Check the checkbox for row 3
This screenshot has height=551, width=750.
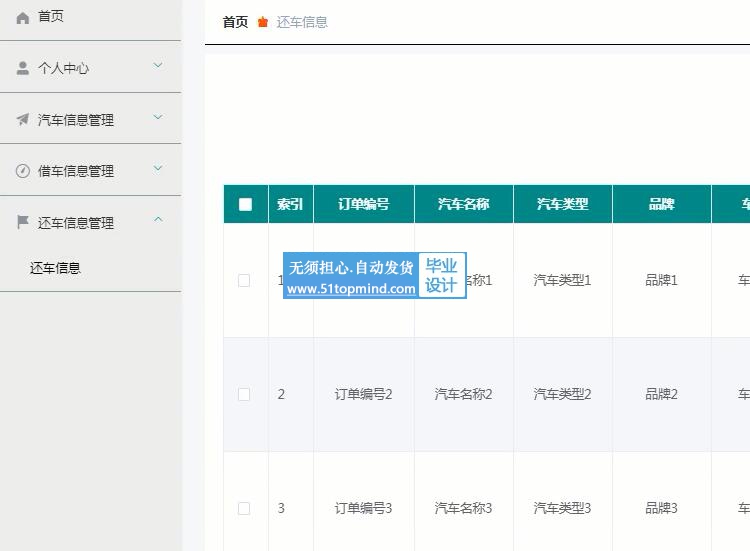(244, 509)
